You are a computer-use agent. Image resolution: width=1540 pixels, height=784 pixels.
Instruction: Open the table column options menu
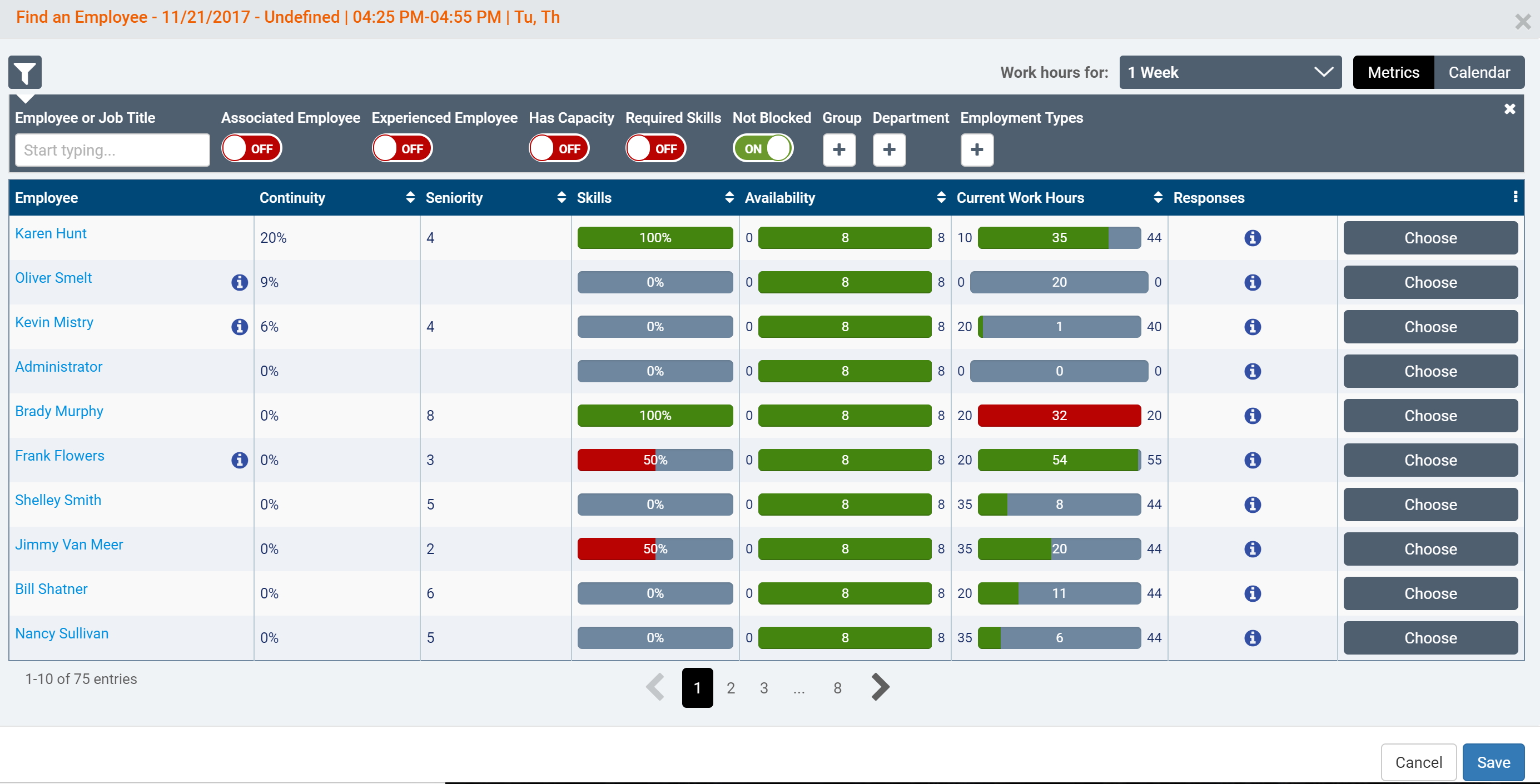pyautogui.click(x=1514, y=197)
